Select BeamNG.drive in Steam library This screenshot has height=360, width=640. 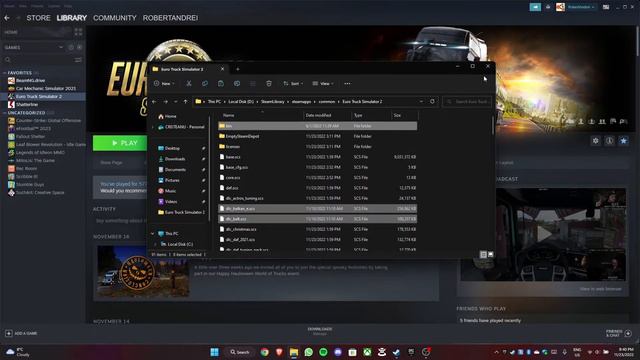coord(30,80)
